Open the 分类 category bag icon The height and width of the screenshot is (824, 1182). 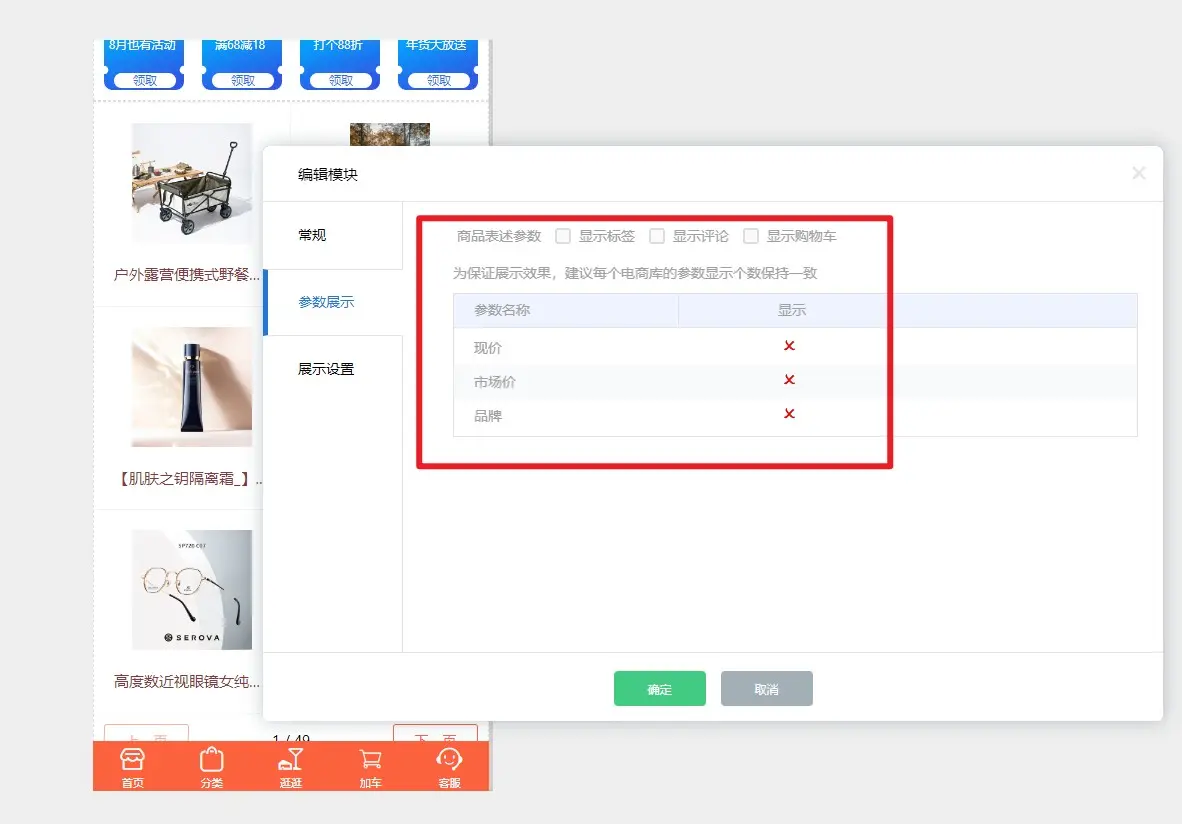pos(211,760)
